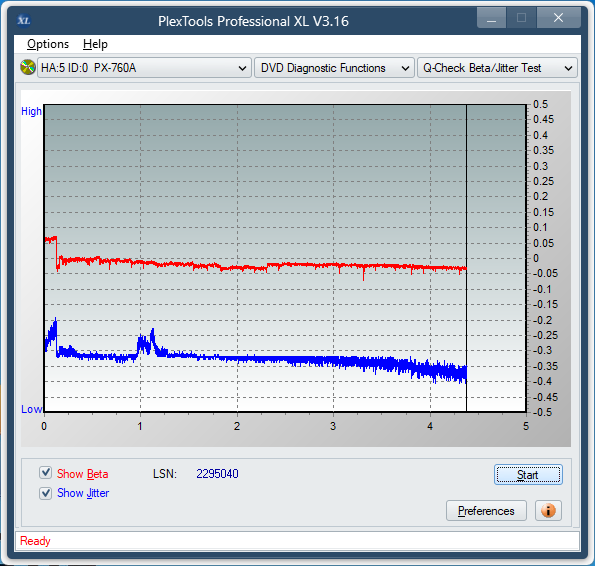
Task: Click the red Show Beta label
Action: (x=82, y=474)
